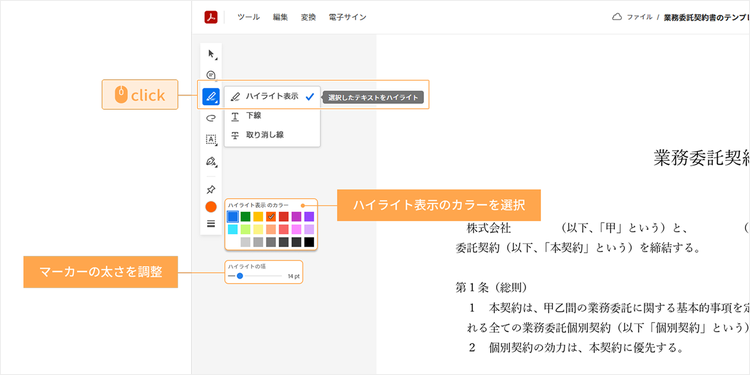This screenshot has height=375, width=750.
Task: Pick the peach highlight swatch
Action: click(x=271, y=230)
